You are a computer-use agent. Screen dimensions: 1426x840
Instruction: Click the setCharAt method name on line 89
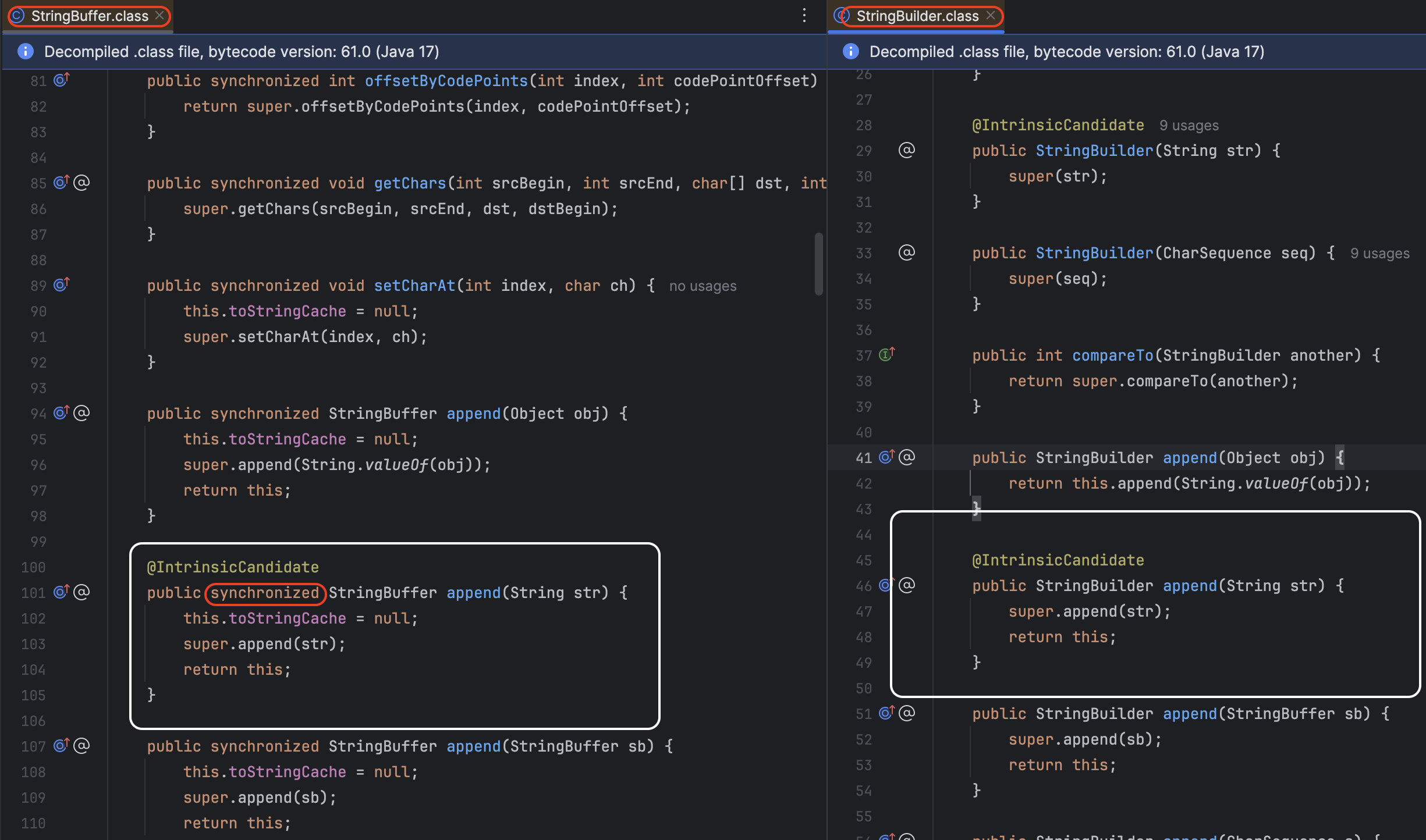[x=414, y=286]
